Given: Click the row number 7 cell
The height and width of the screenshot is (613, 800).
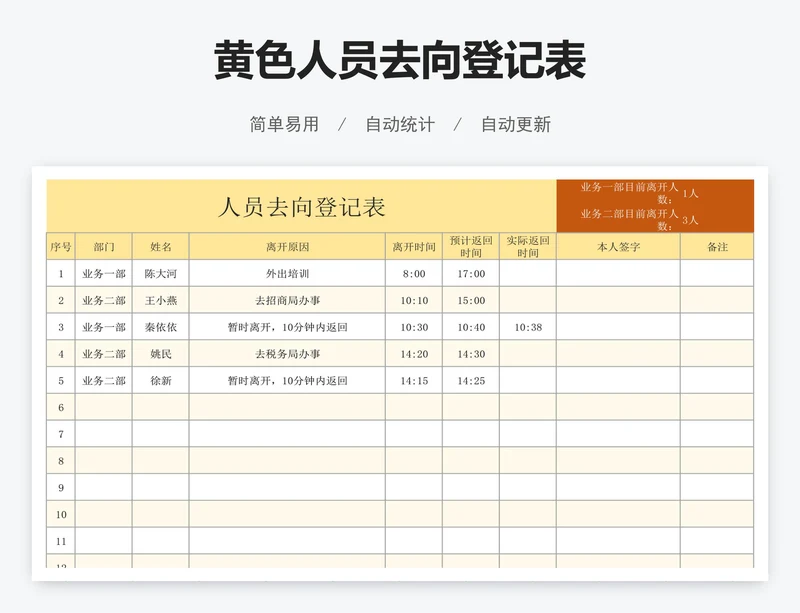Looking at the screenshot, I should tap(61, 434).
